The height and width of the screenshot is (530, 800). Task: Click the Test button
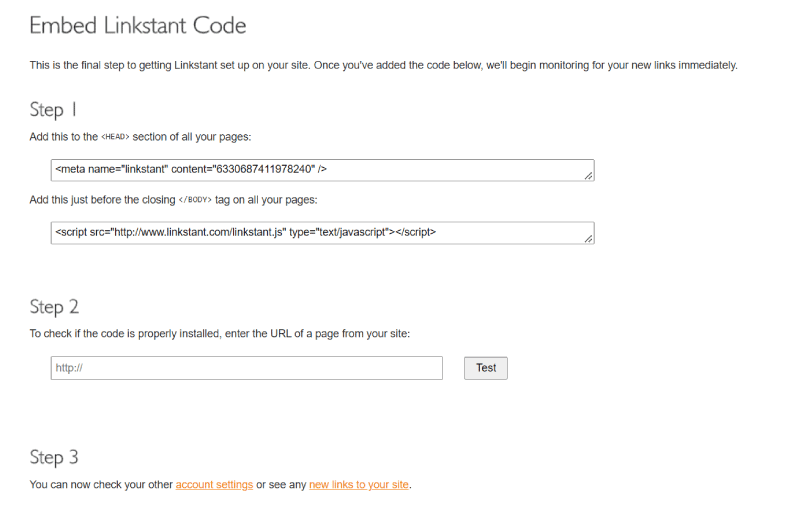click(486, 368)
